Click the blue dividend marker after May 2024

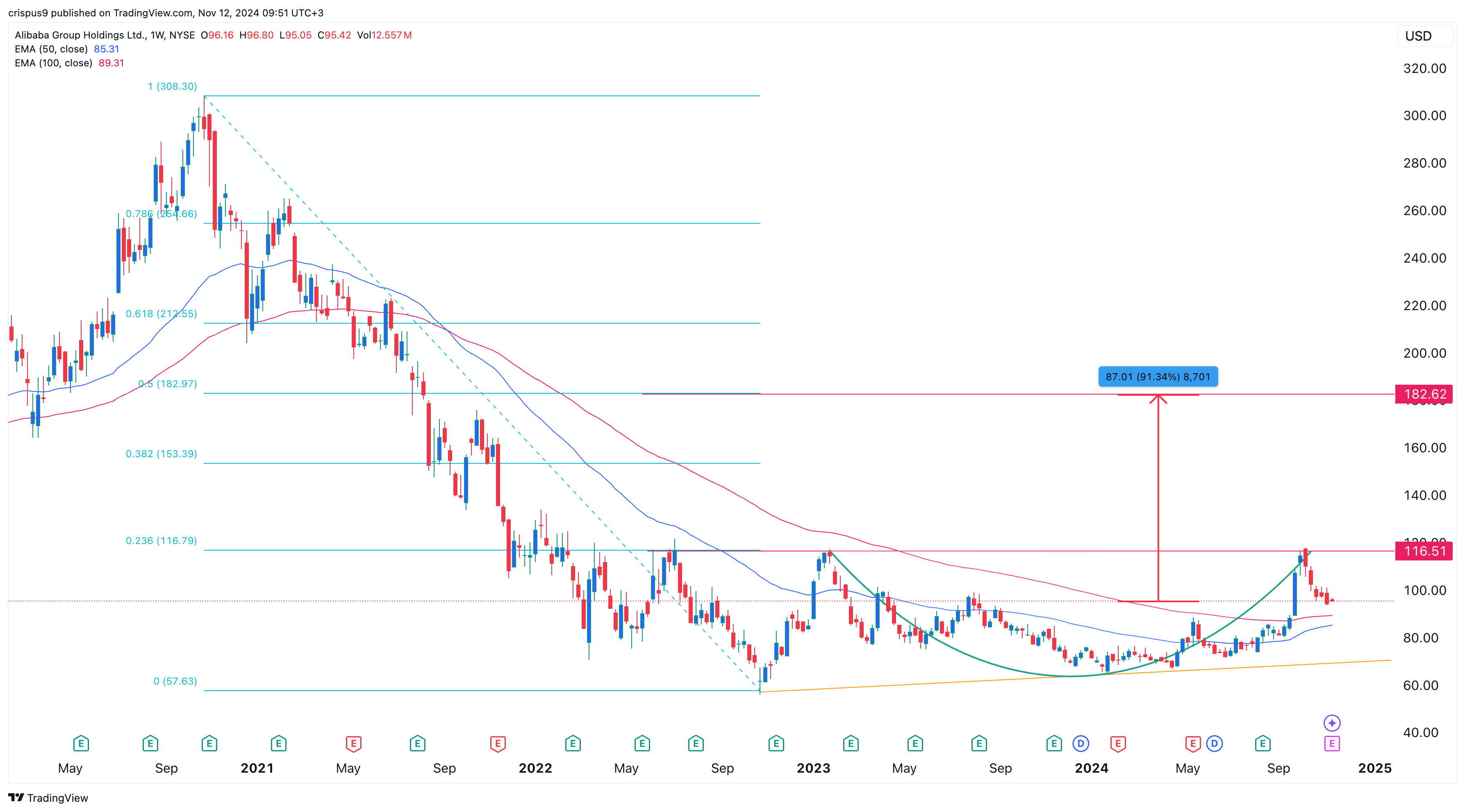1214,743
